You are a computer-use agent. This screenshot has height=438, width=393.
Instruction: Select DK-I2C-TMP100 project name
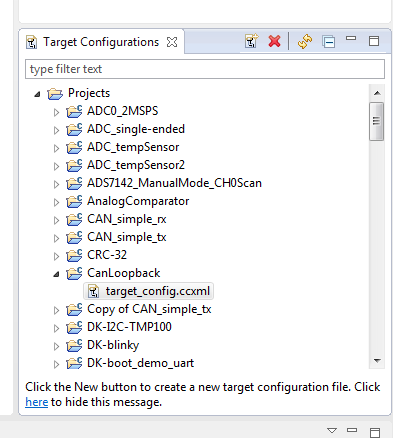pos(129,327)
